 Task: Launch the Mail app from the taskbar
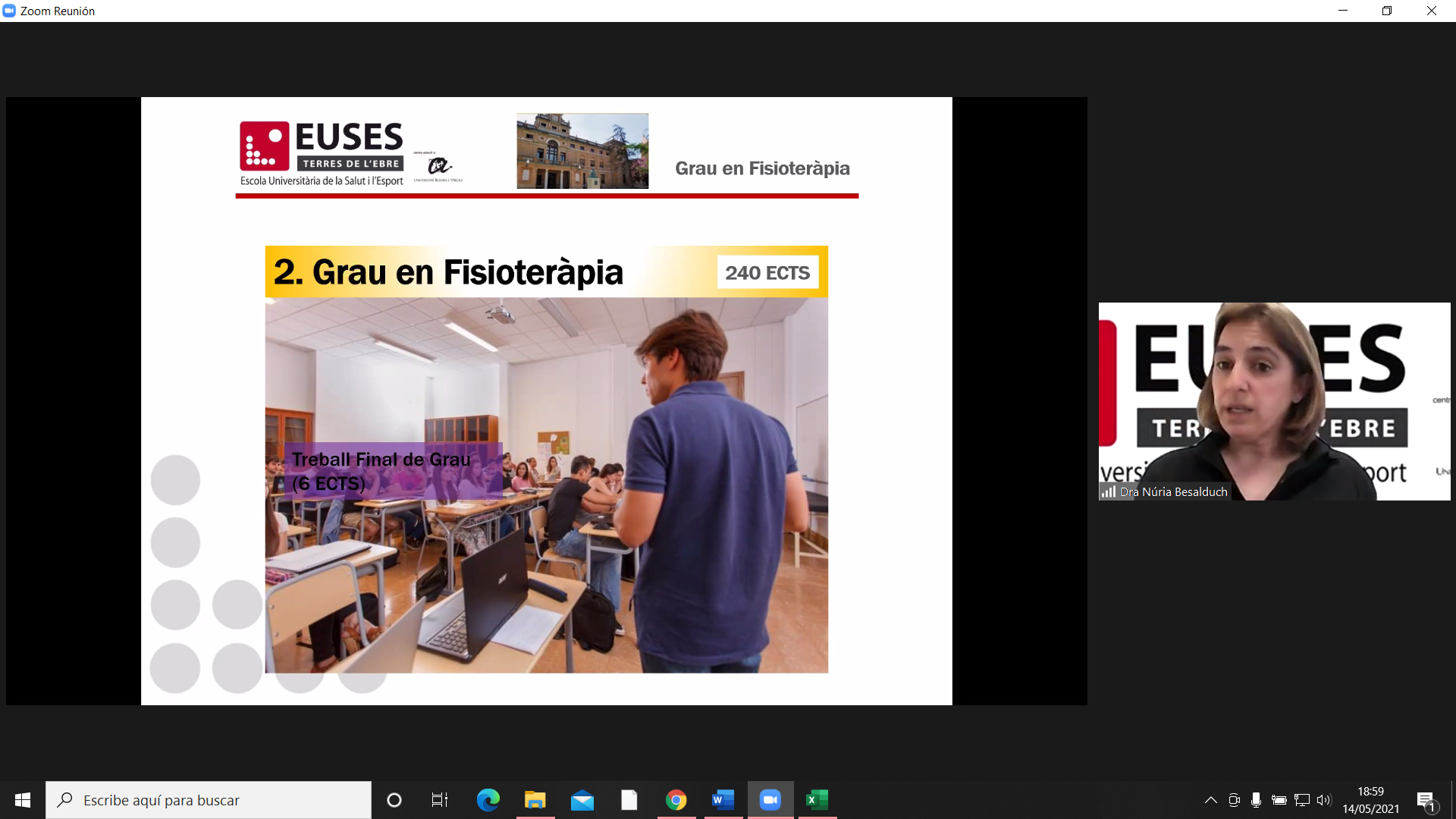[x=582, y=800]
